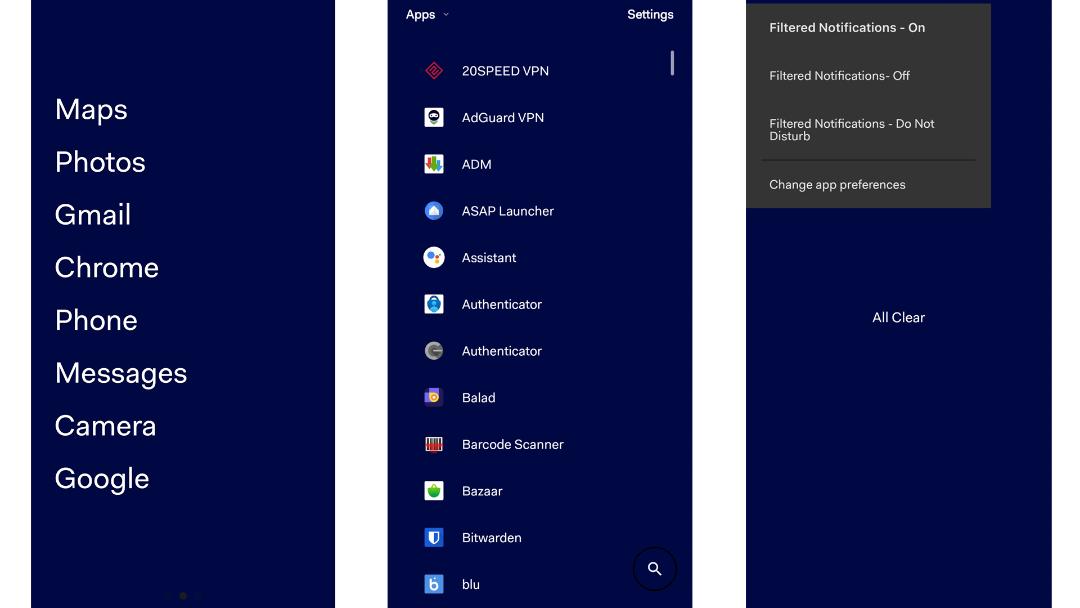Tap the Google Assistant icon
This screenshot has height=608, width=1080.
pyautogui.click(x=434, y=258)
